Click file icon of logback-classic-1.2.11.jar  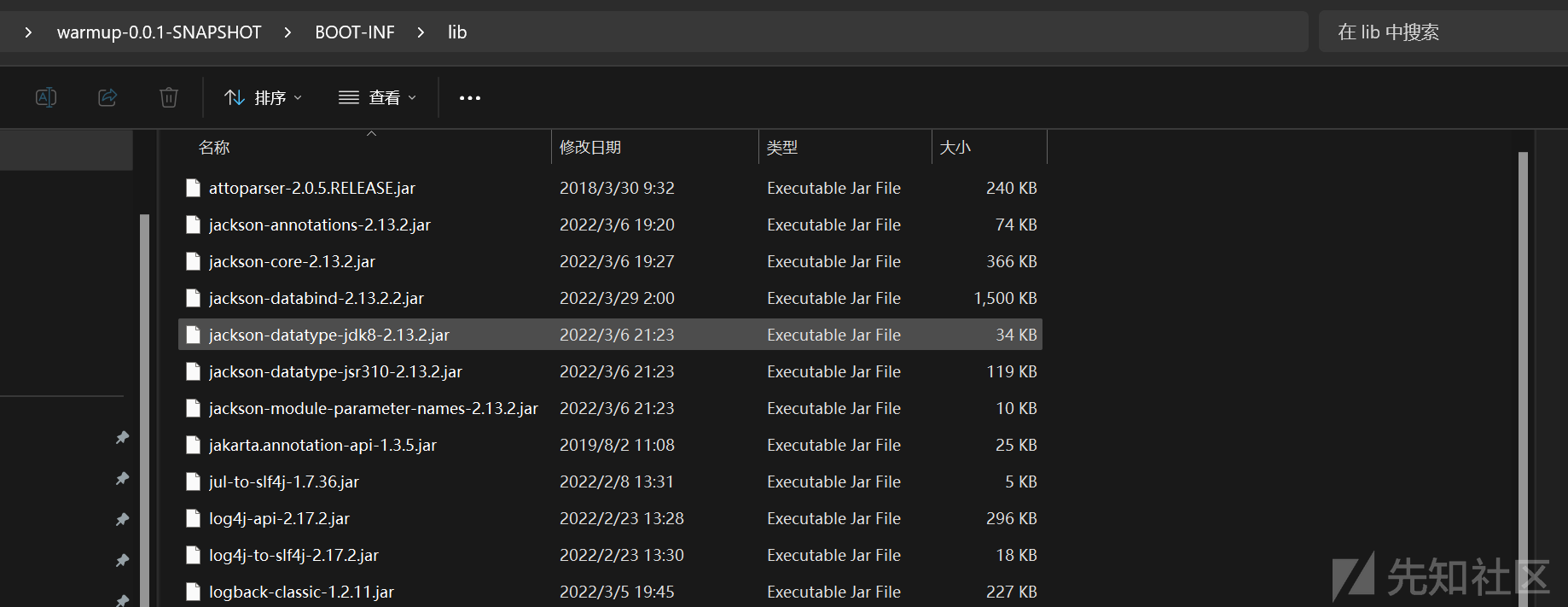194,592
